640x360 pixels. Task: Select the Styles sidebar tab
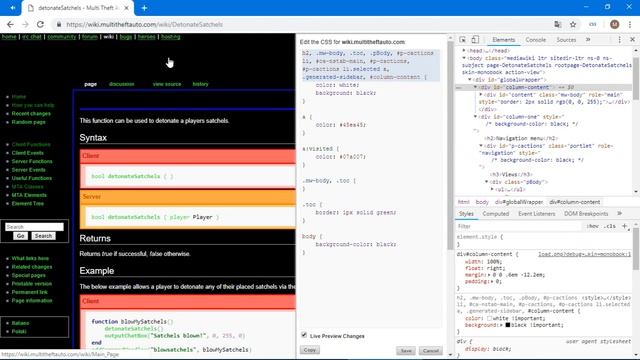(466, 213)
